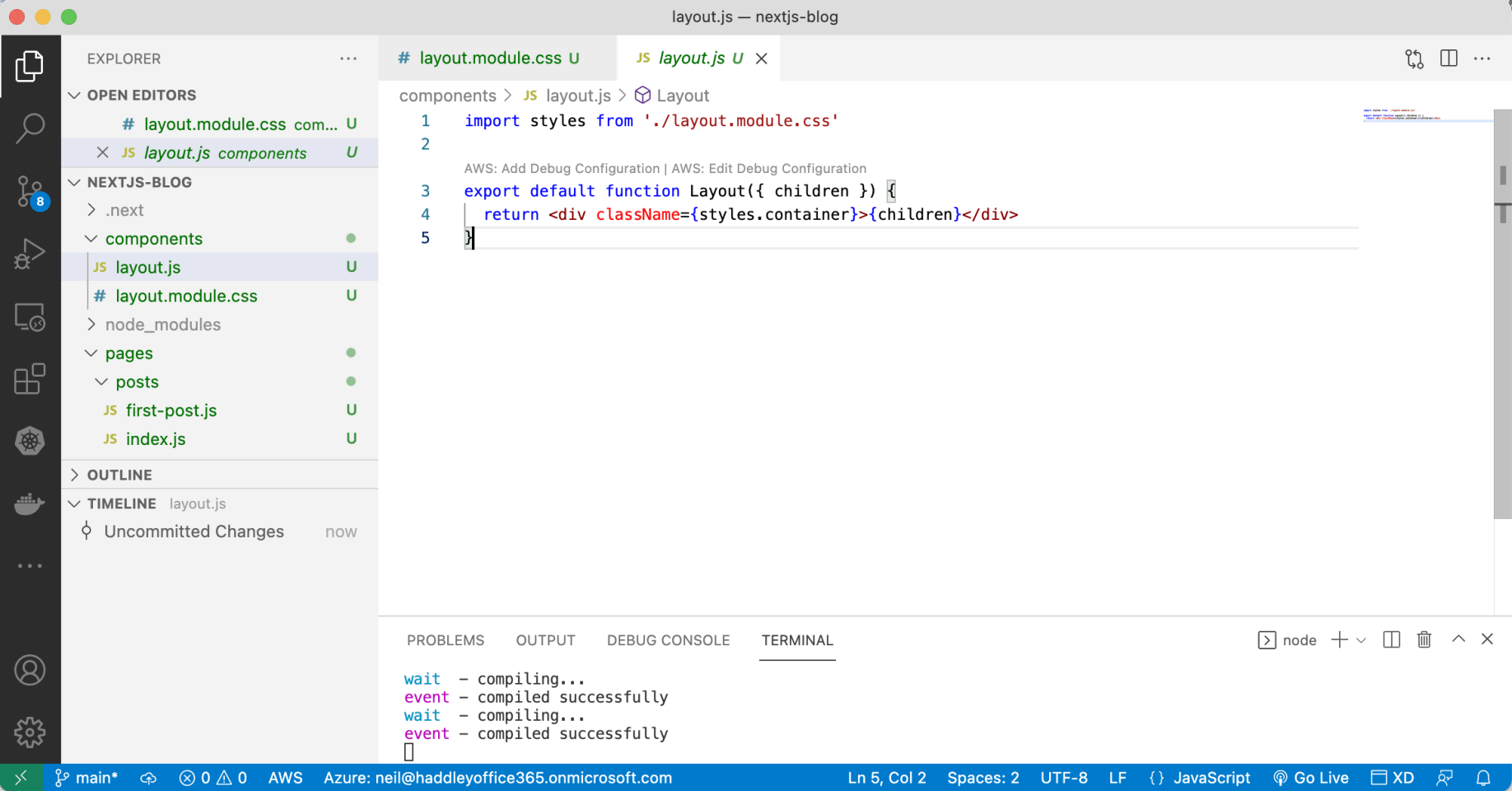Open the Search view in activity bar
Viewport: 1512px width, 791px height.
(30, 129)
